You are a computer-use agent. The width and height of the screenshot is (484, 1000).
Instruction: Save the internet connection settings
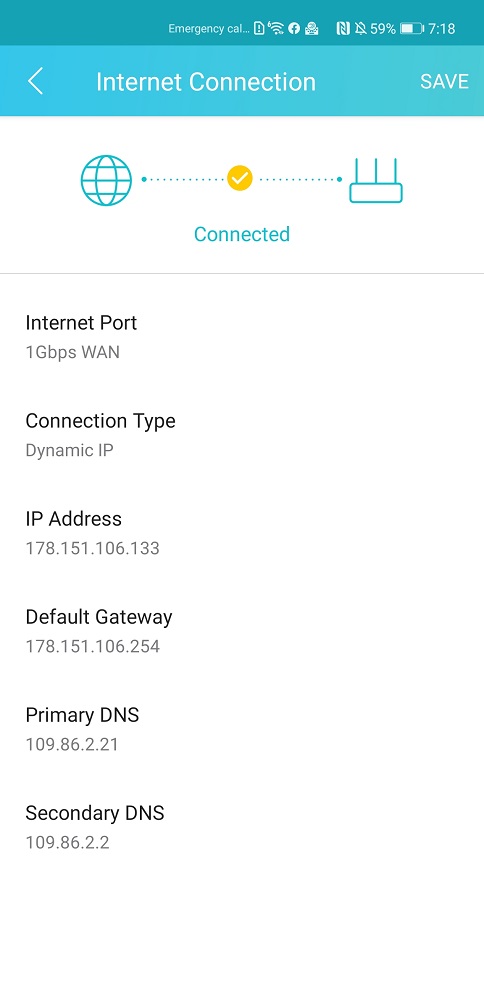point(444,82)
